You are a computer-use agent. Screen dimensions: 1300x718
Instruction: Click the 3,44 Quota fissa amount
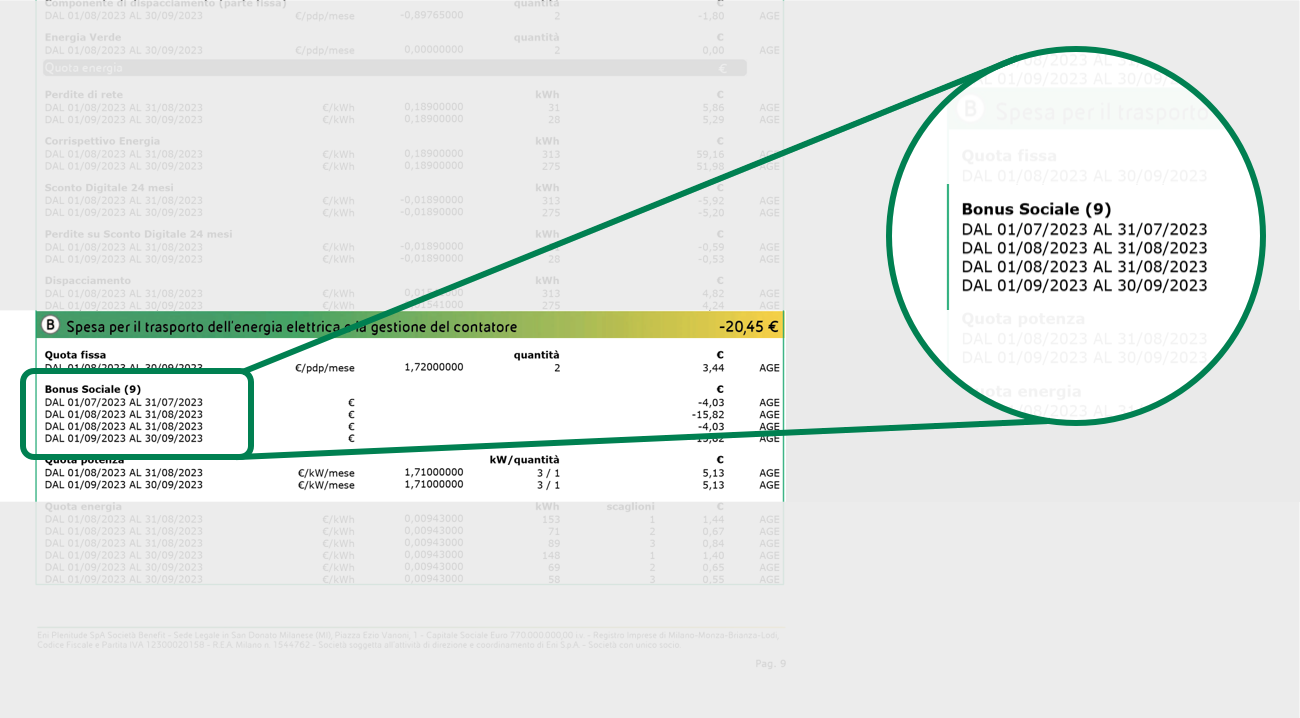(x=711, y=368)
